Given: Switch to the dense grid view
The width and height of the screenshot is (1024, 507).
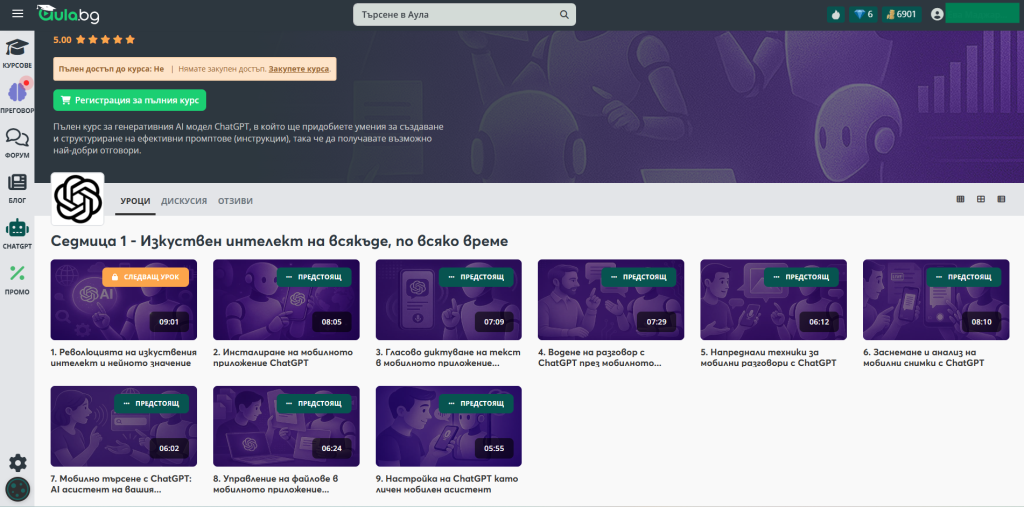Looking at the screenshot, I should pos(961,200).
